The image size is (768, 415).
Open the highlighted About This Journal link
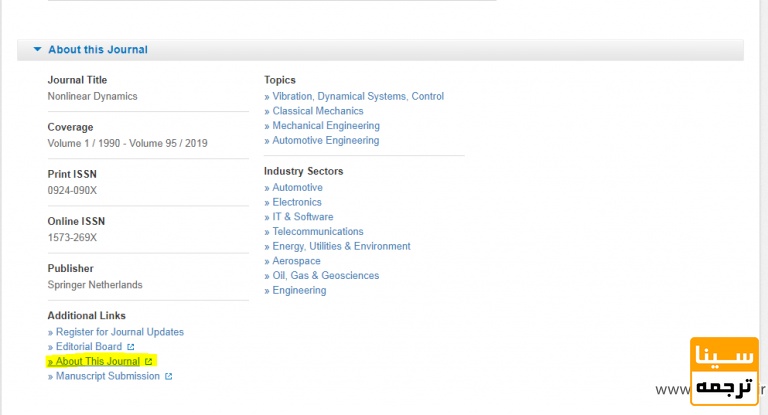click(97, 361)
